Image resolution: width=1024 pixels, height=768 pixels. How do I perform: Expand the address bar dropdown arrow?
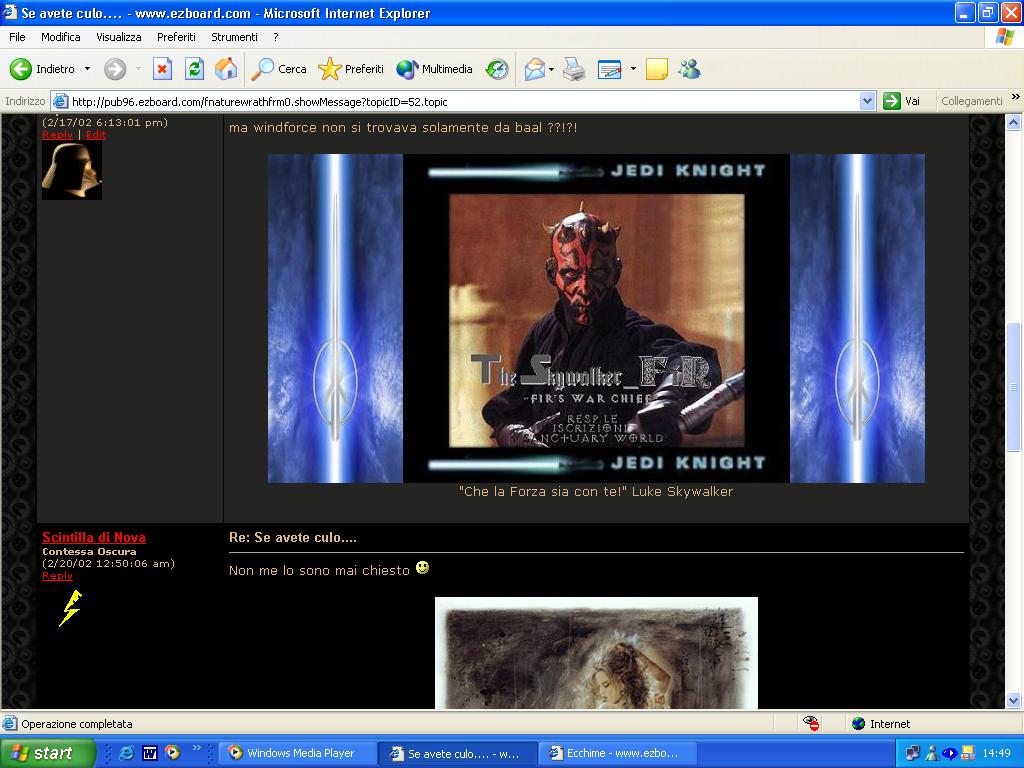[x=867, y=101]
